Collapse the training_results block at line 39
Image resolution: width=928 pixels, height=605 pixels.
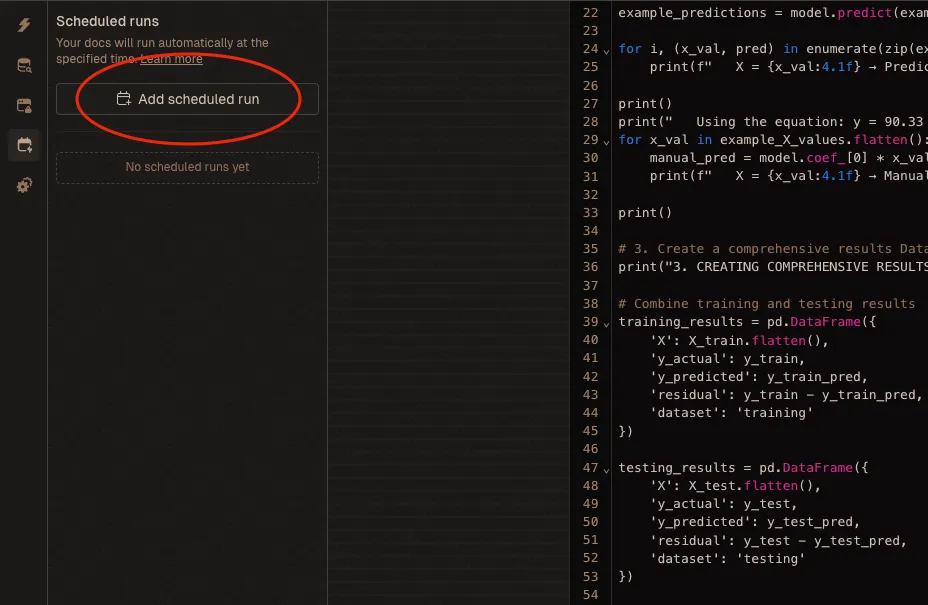point(606,322)
